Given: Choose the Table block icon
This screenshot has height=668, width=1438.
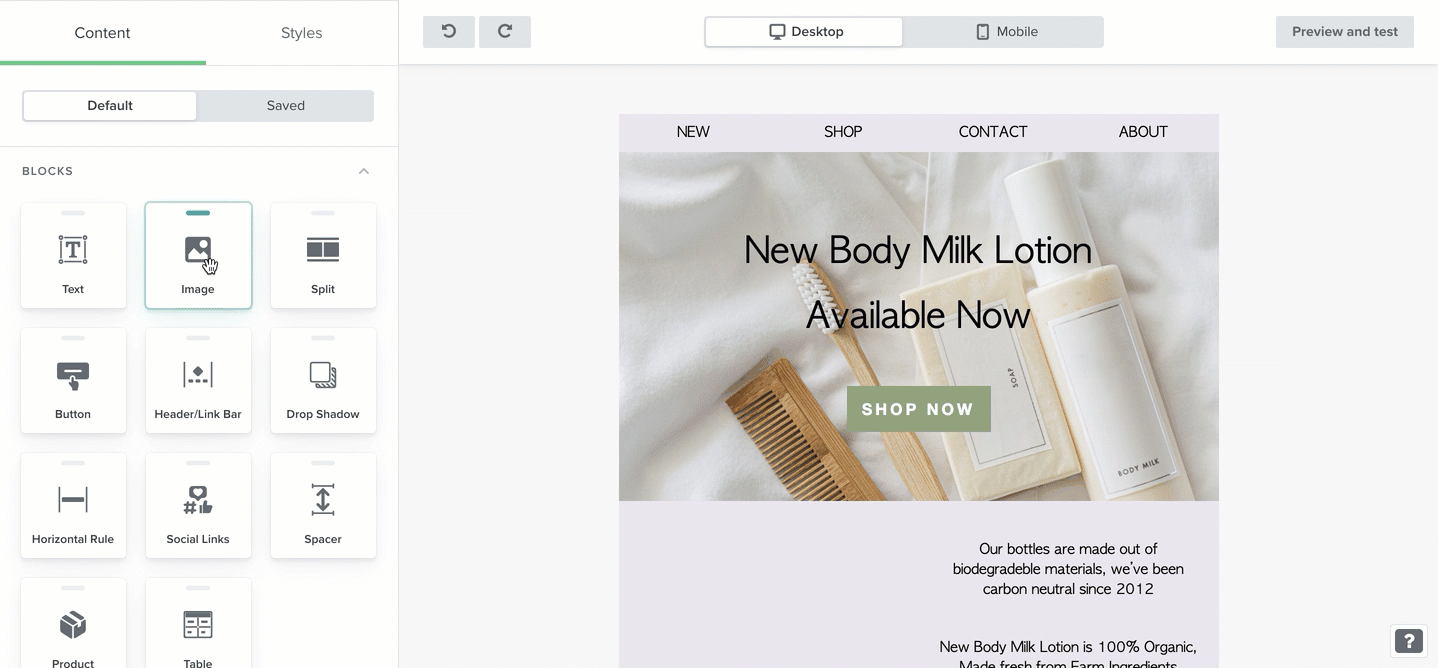Looking at the screenshot, I should [x=198, y=625].
